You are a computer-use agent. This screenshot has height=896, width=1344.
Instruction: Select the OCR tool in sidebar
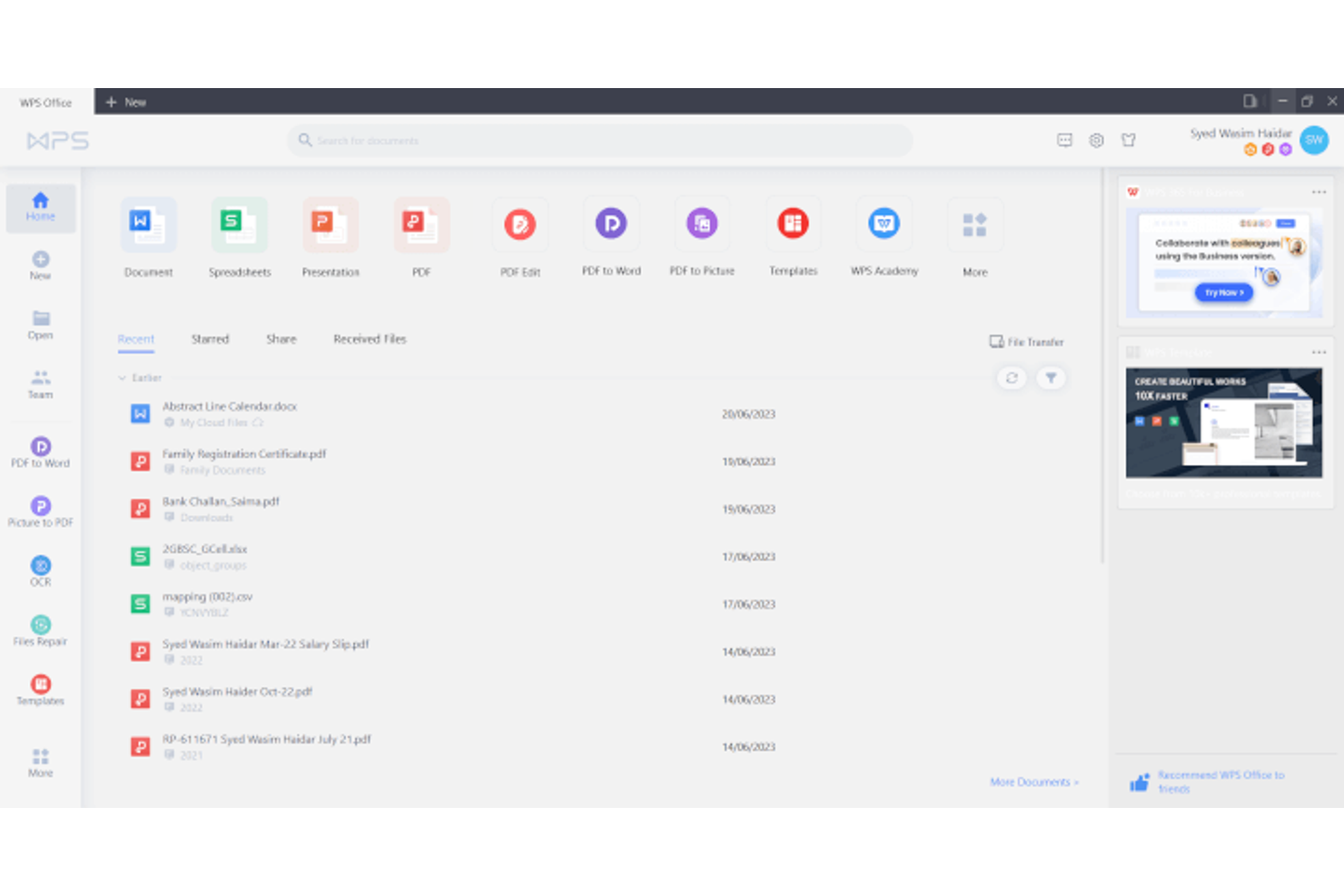40,570
